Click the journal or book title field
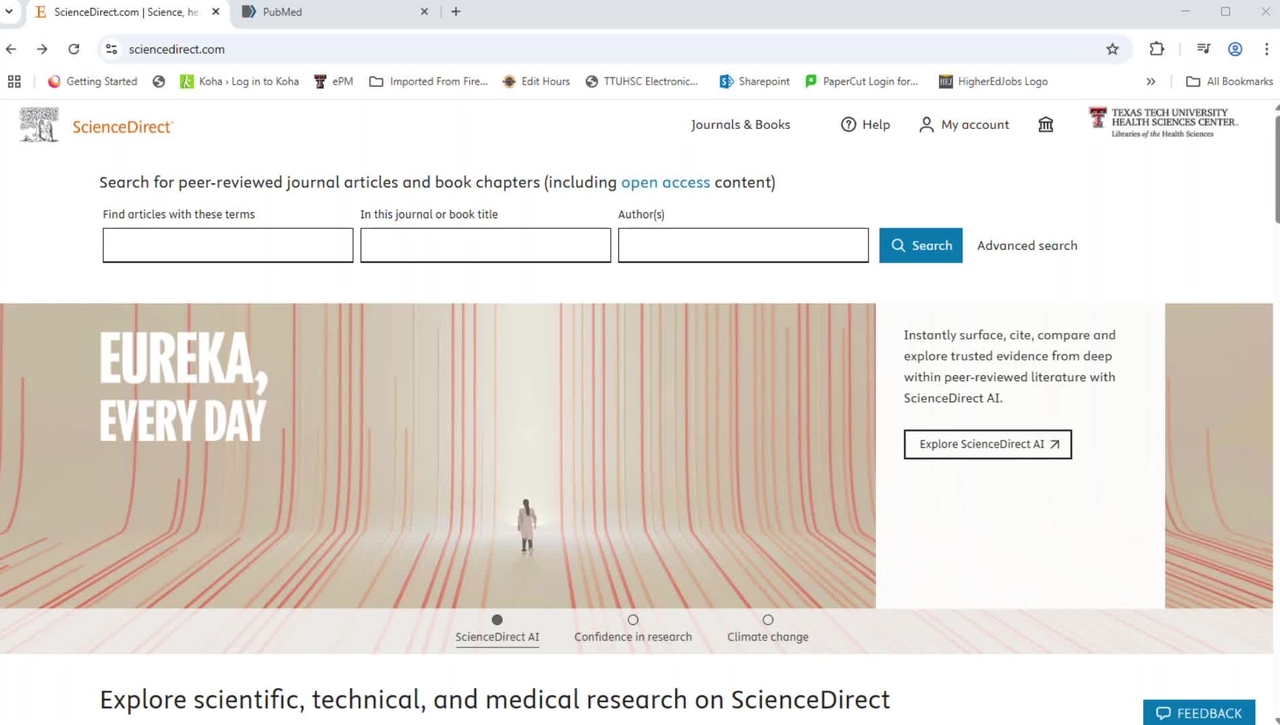The image size is (1280, 725). [x=486, y=245]
